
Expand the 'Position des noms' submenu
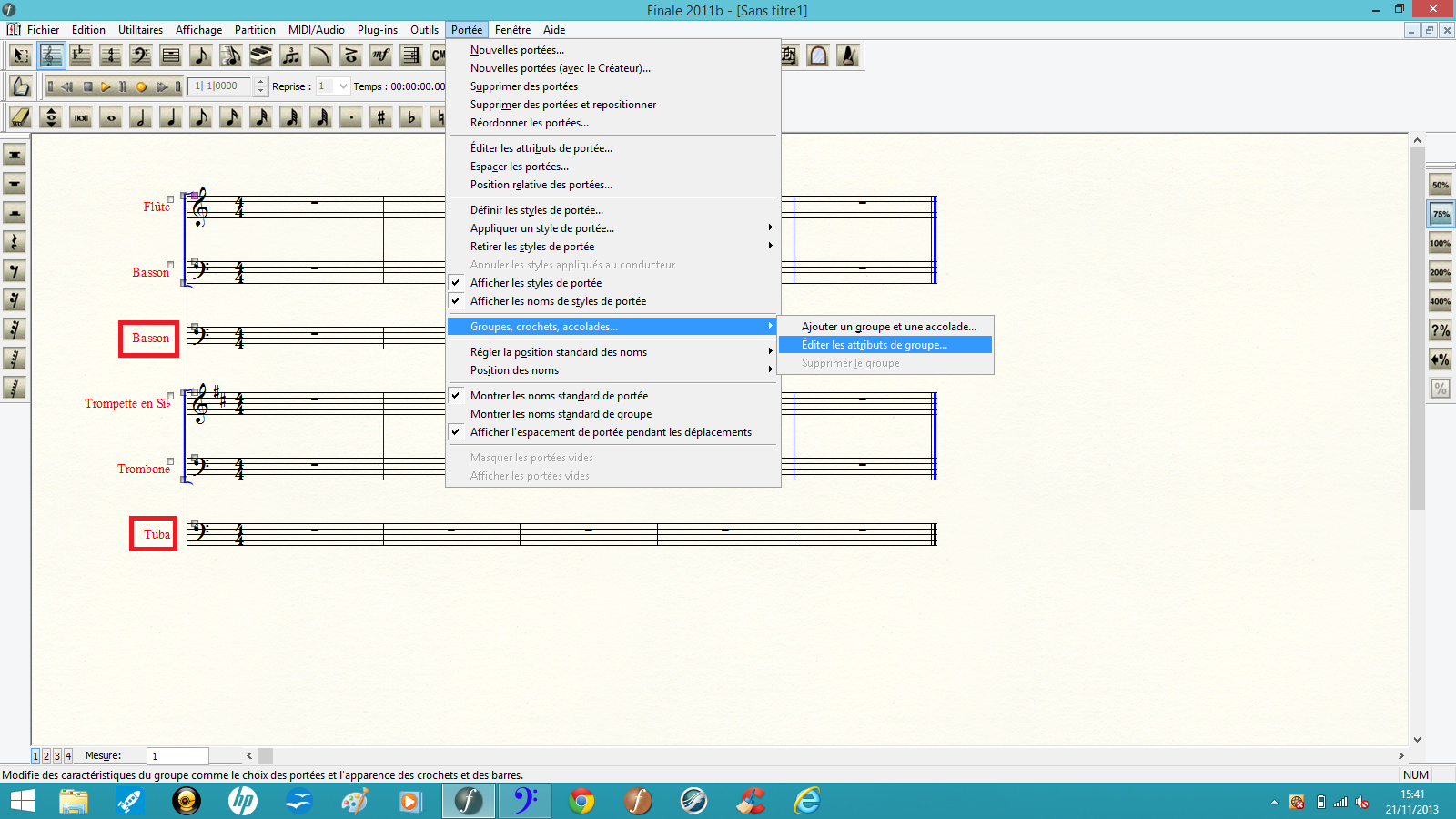click(514, 370)
